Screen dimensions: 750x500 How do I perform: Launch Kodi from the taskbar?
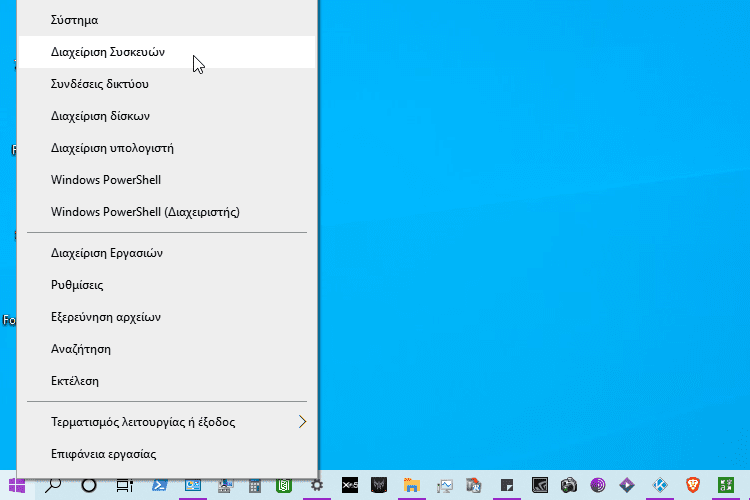click(x=660, y=486)
